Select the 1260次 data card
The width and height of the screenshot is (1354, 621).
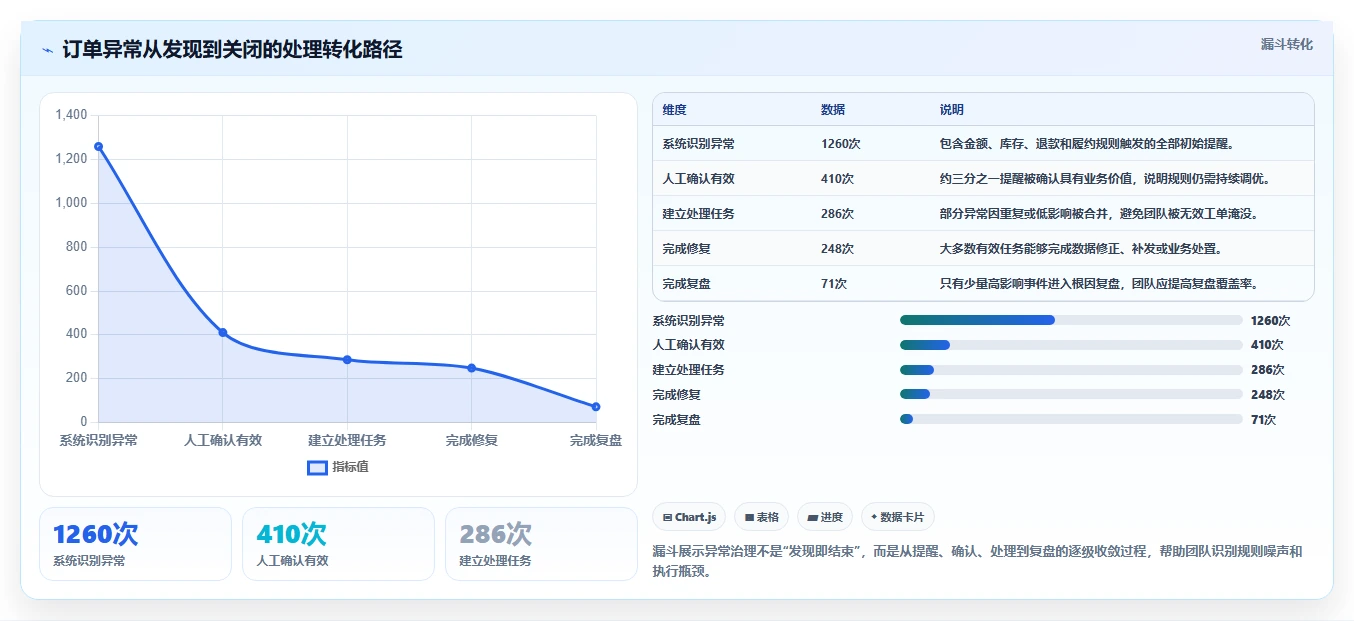click(135, 544)
